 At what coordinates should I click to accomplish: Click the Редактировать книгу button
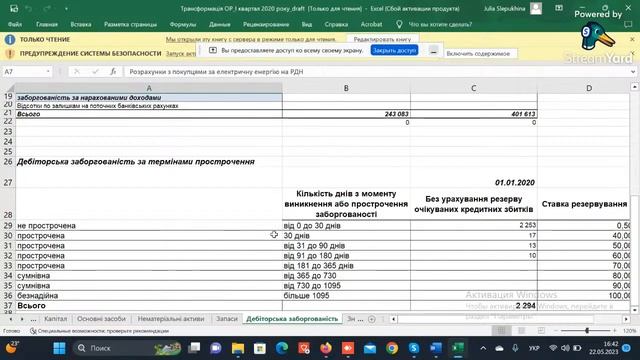coord(382,40)
